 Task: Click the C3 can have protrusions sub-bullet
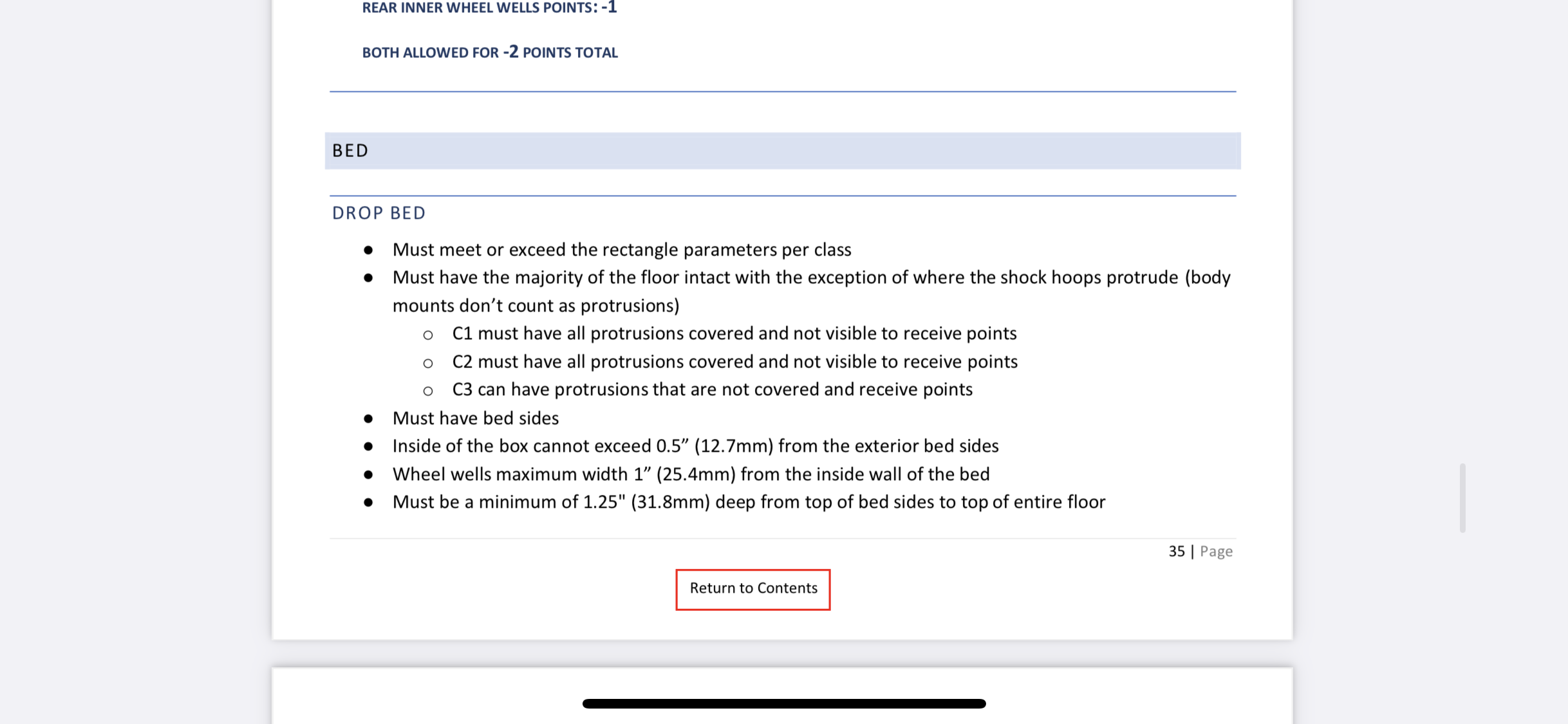[712, 389]
